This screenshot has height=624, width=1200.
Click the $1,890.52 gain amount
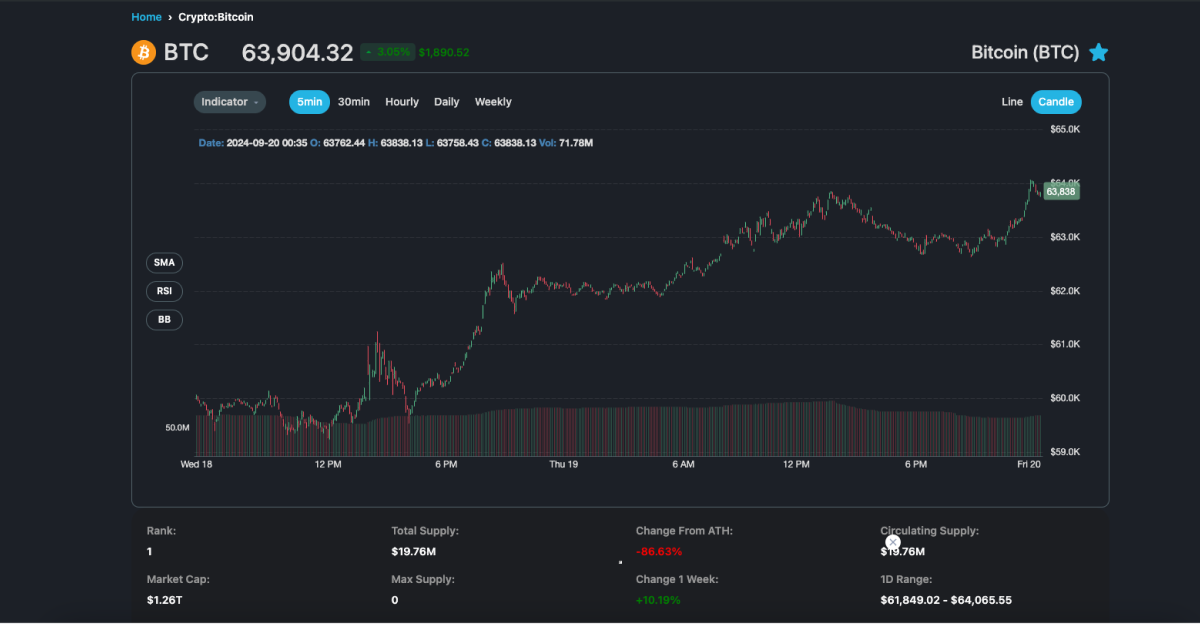[x=442, y=51]
